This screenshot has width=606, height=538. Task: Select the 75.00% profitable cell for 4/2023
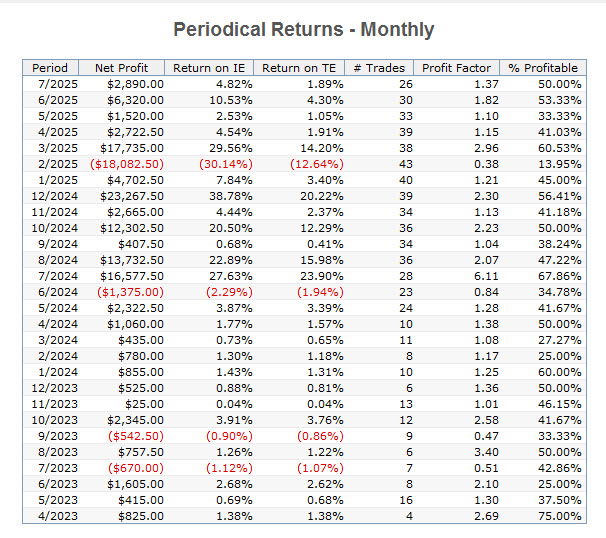(x=560, y=516)
